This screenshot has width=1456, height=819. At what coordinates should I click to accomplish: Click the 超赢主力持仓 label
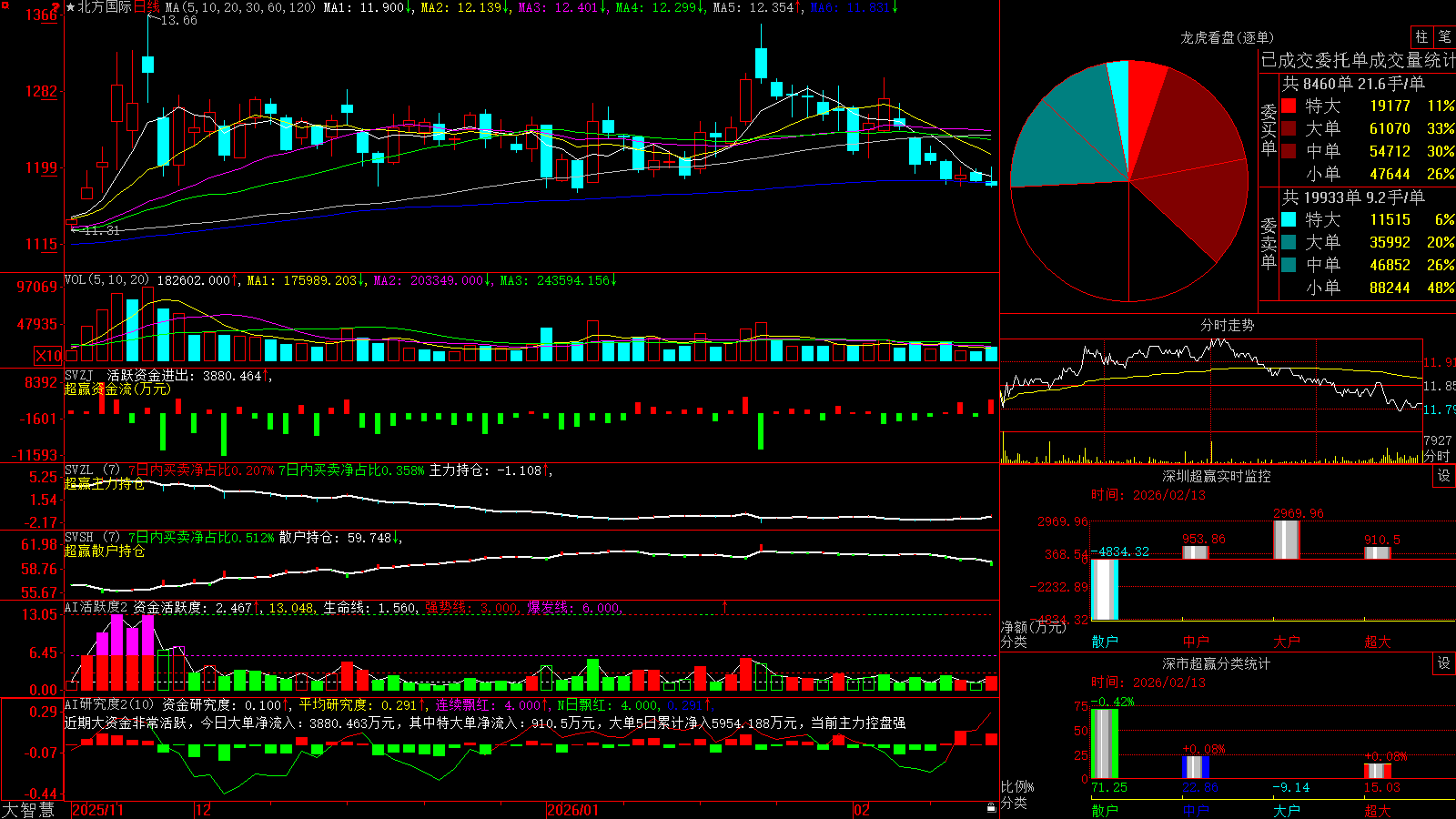point(105,483)
